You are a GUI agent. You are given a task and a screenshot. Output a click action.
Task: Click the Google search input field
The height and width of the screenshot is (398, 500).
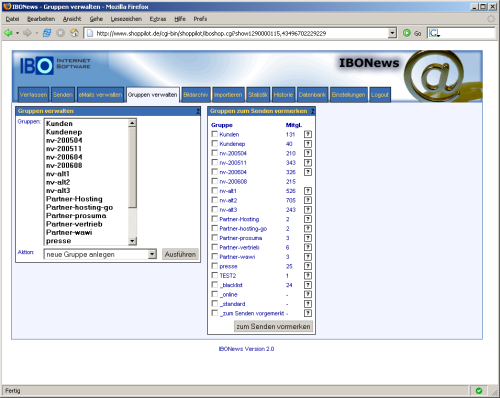(467, 33)
